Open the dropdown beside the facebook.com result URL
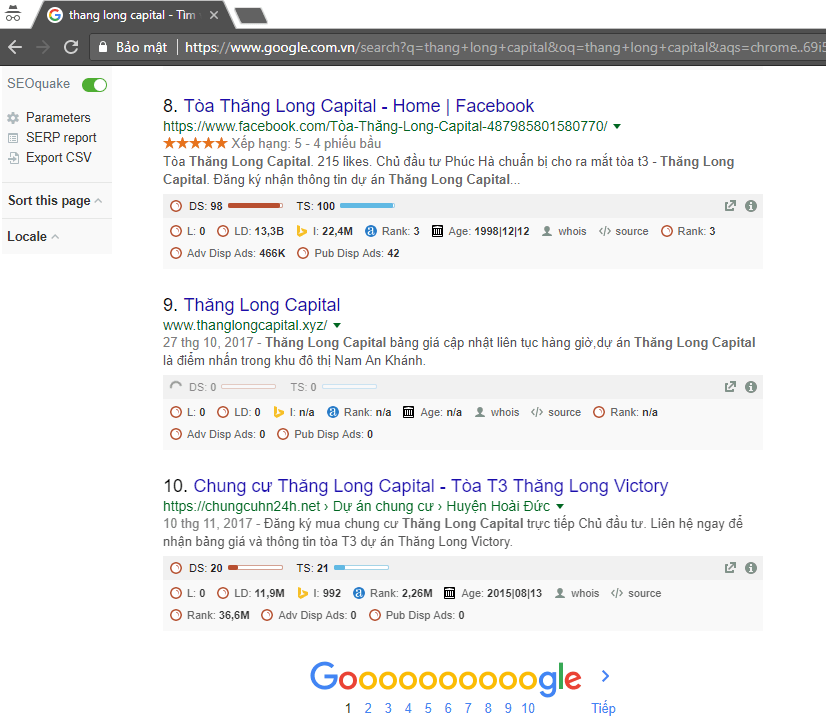Image resolution: width=826 pixels, height=727 pixels. (x=617, y=126)
